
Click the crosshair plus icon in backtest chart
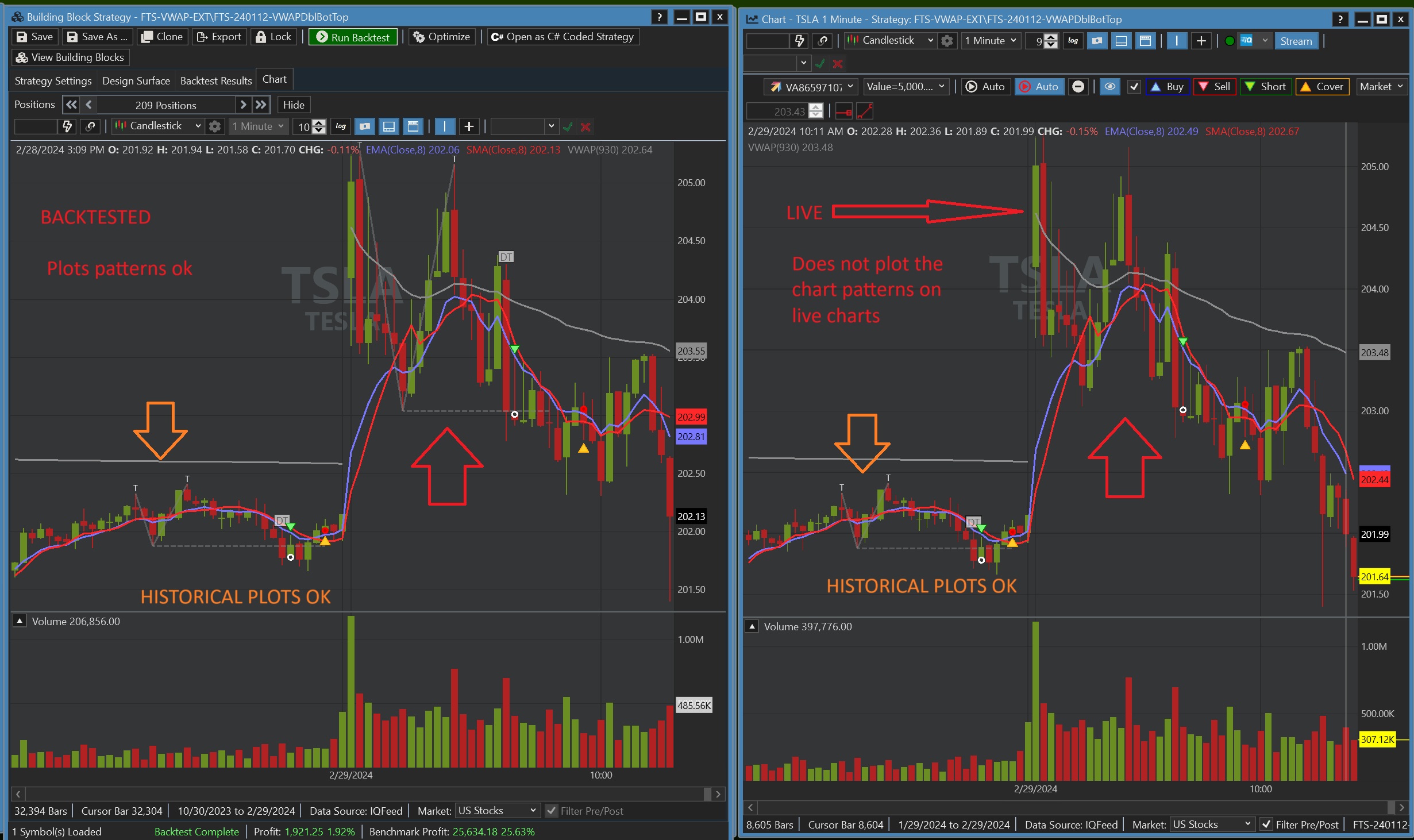469,126
